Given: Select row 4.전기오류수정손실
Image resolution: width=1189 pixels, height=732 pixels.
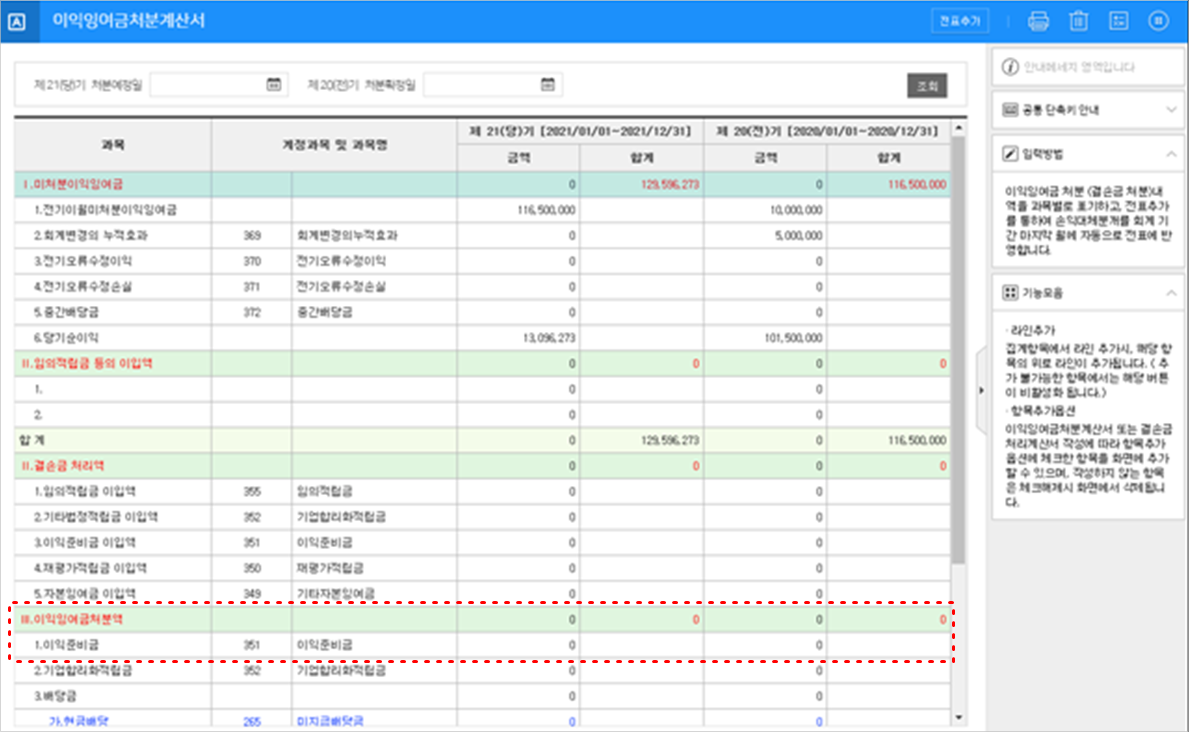Looking at the screenshot, I should [82, 287].
